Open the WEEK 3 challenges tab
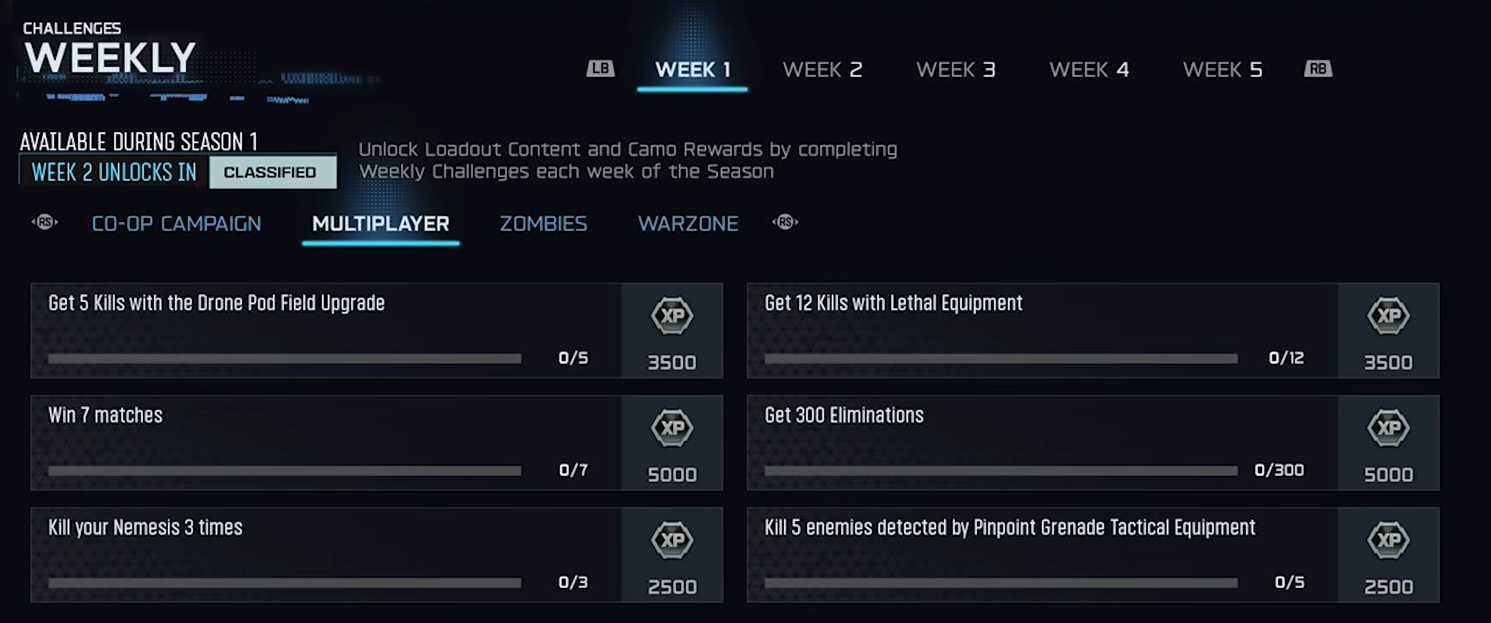This screenshot has width=1491, height=623. point(955,69)
